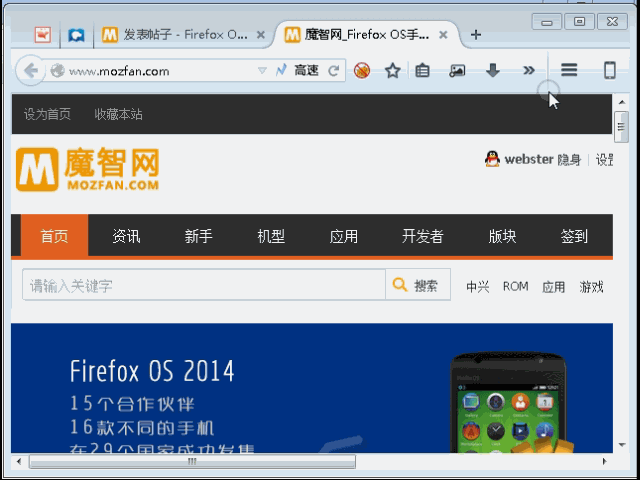Image resolution: width=640 pixels, height=480 pixels.
Task: Click the 设置 link beside 隐身
Action: coord(604,160)
